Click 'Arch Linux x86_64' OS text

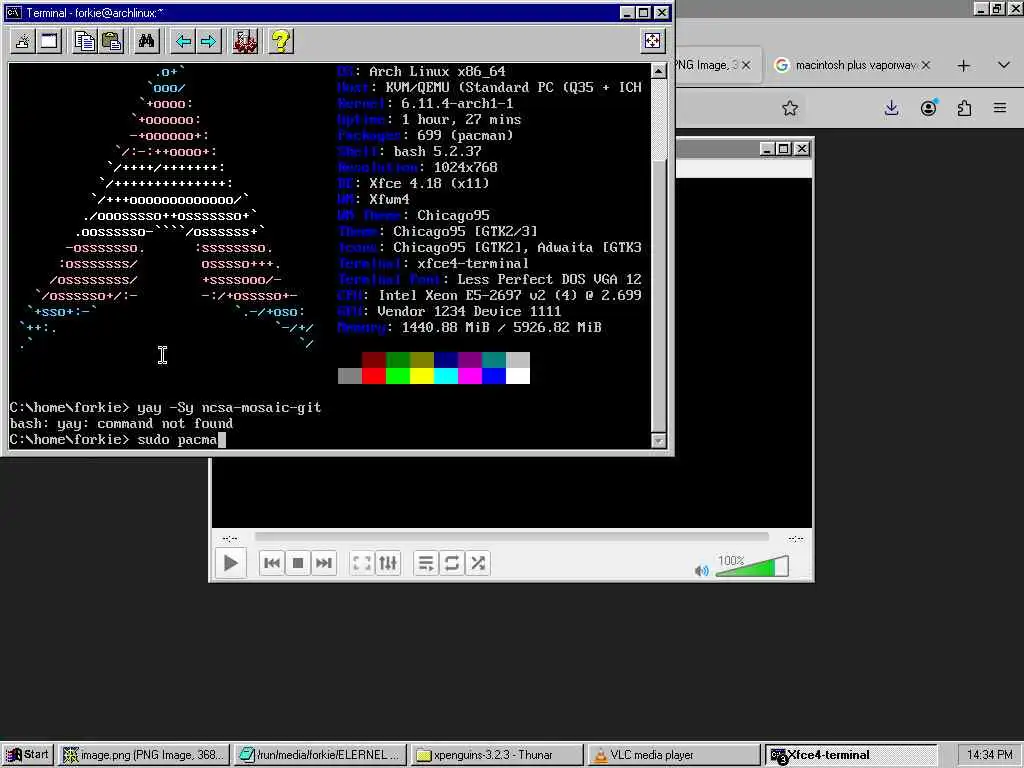tap(438, 71)
